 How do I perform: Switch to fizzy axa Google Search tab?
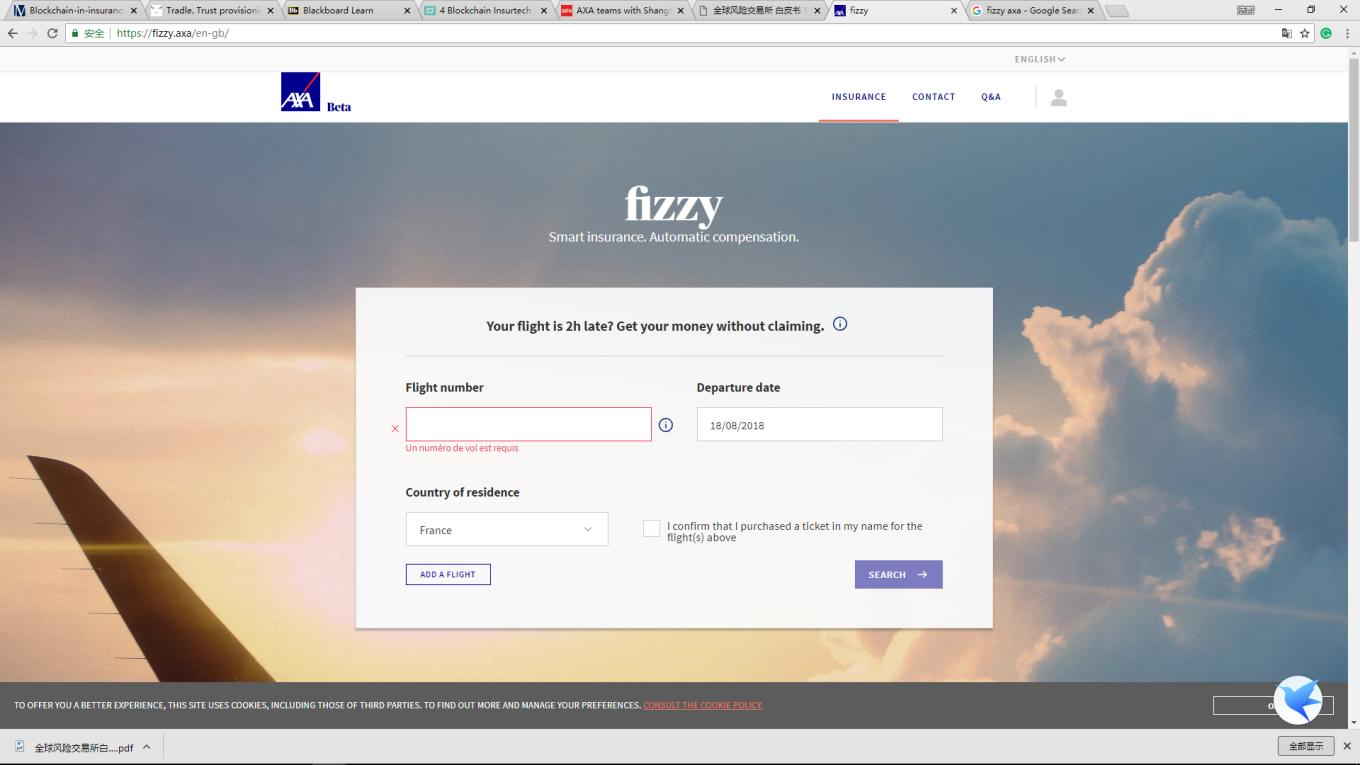[x=1032, y=11]
